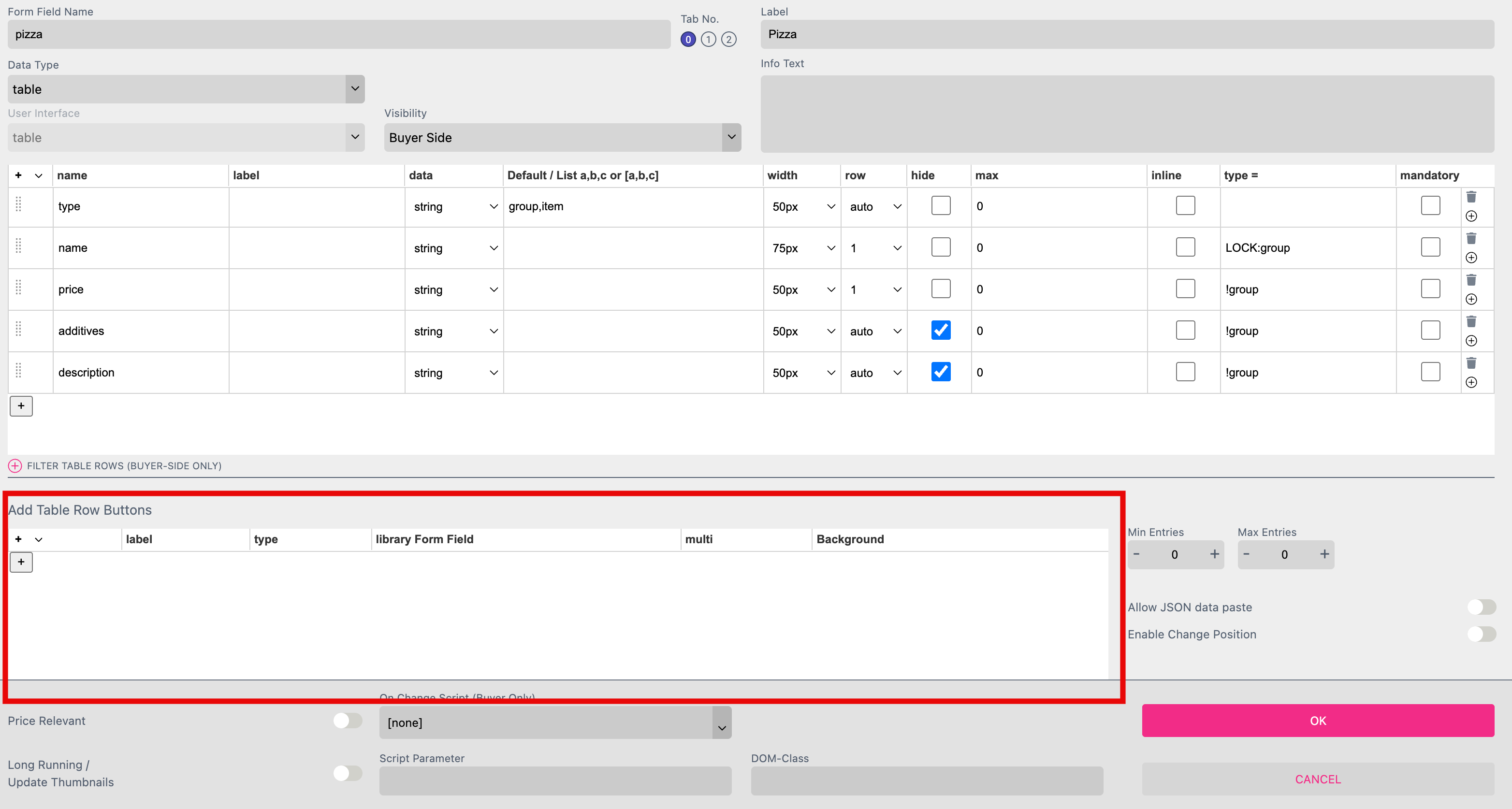Select Tab No. 0
1512x809 pixels.
pos(688,39)
